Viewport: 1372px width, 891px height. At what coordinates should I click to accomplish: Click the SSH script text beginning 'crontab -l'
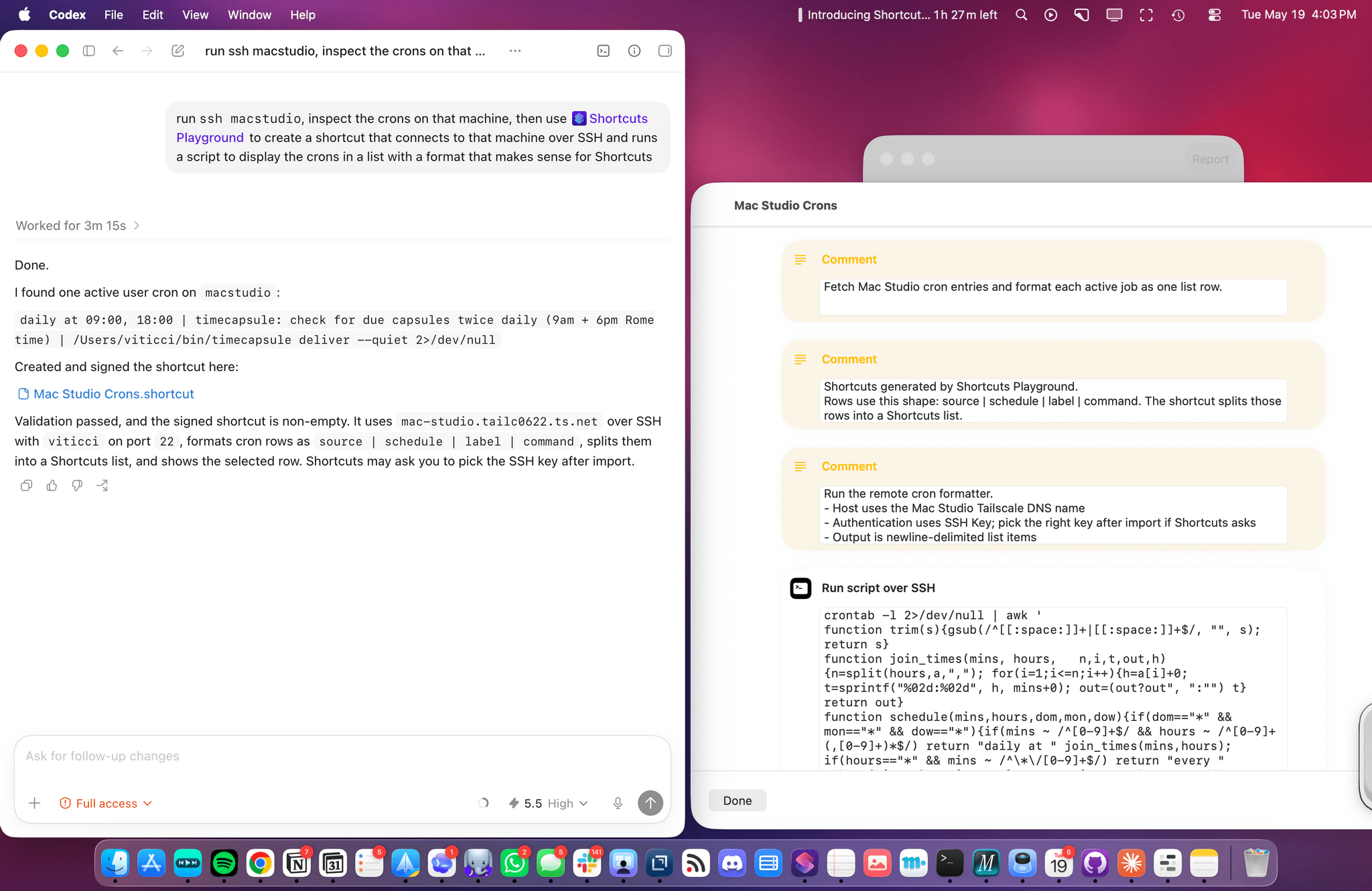[1052, 688]
